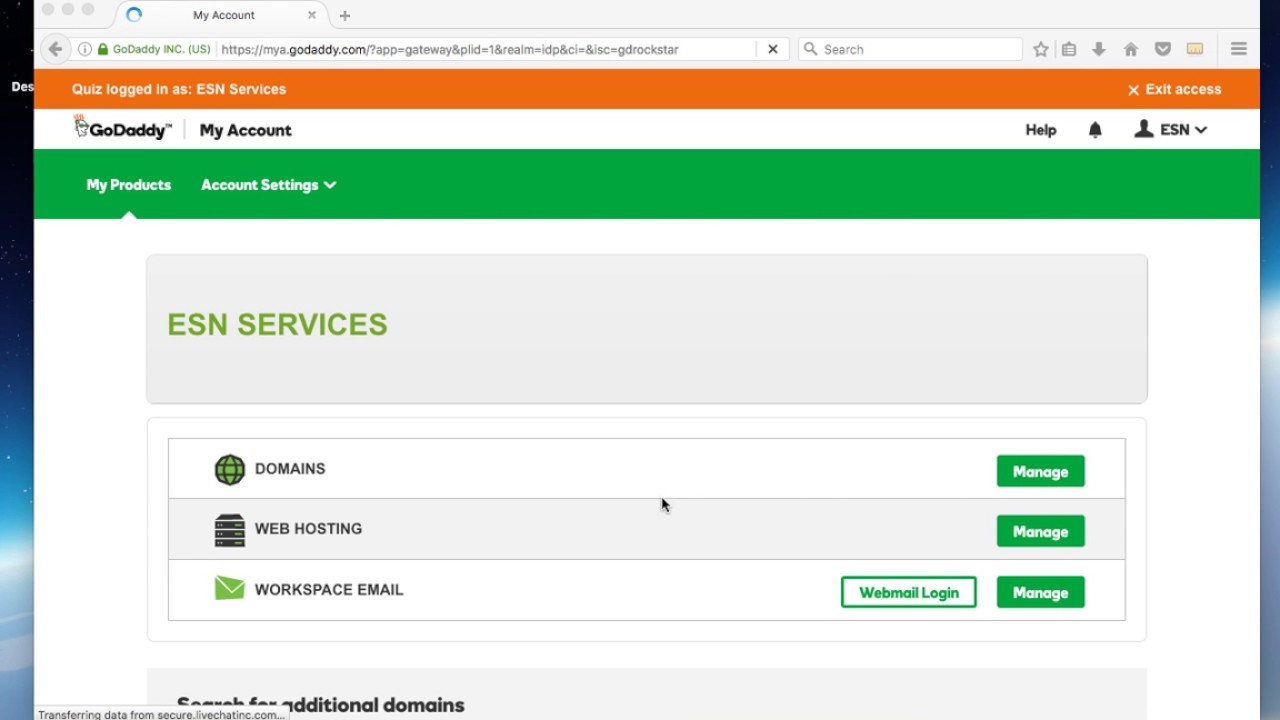Viewport: 1280px width, 720px height.
Task: Click the X icon beside Exit access
Action: coord(1133,90)
